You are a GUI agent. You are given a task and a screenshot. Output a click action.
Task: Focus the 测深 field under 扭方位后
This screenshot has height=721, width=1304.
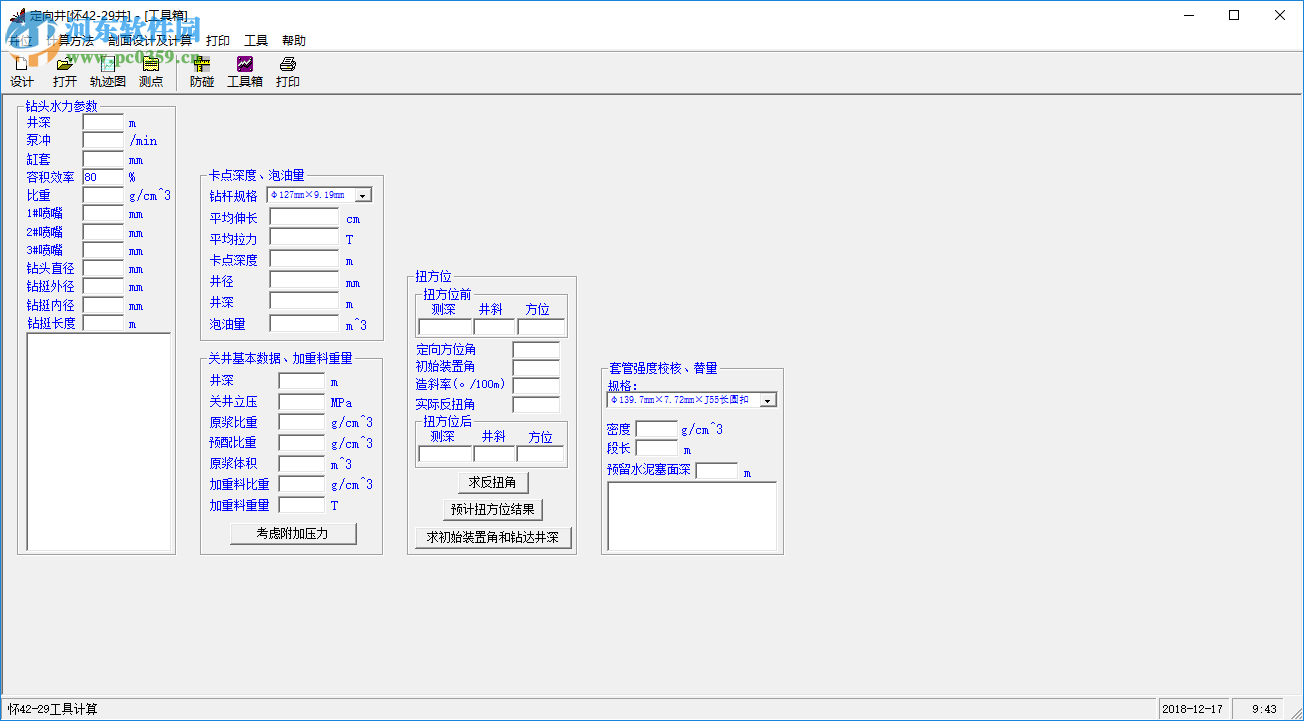point(445,454)
